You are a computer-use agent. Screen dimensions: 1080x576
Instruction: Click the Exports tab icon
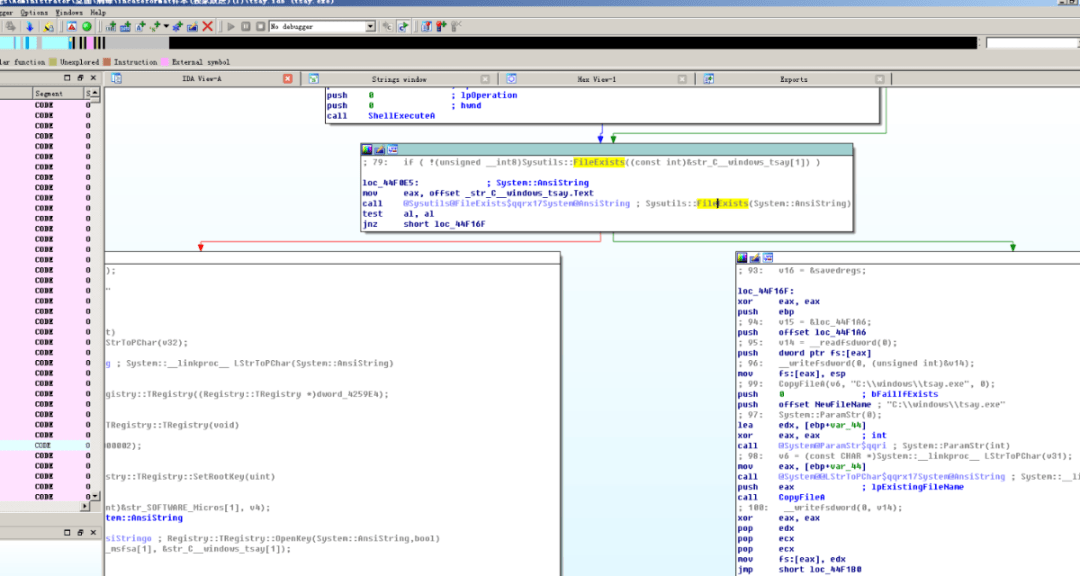(709, 78)
